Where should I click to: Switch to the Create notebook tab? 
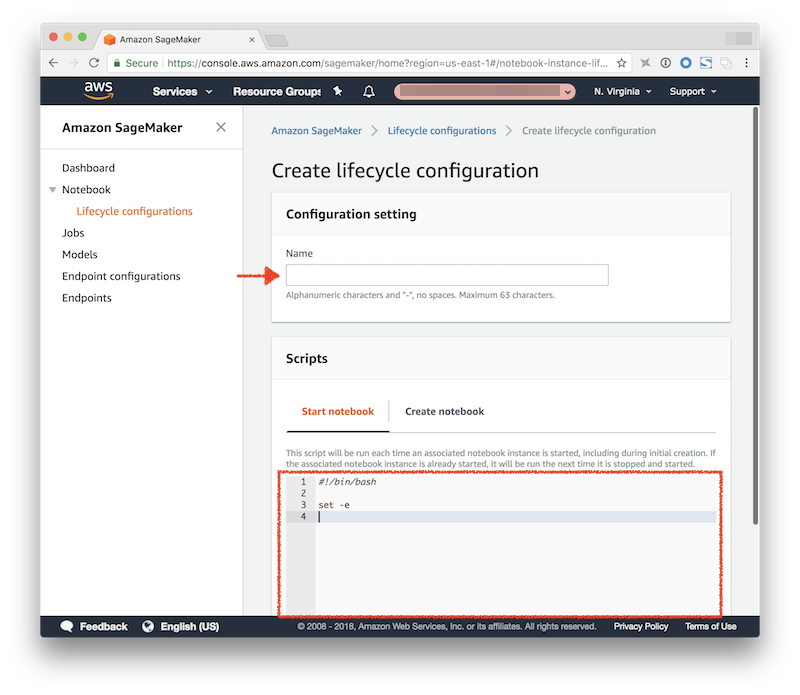tap(444, 411)
